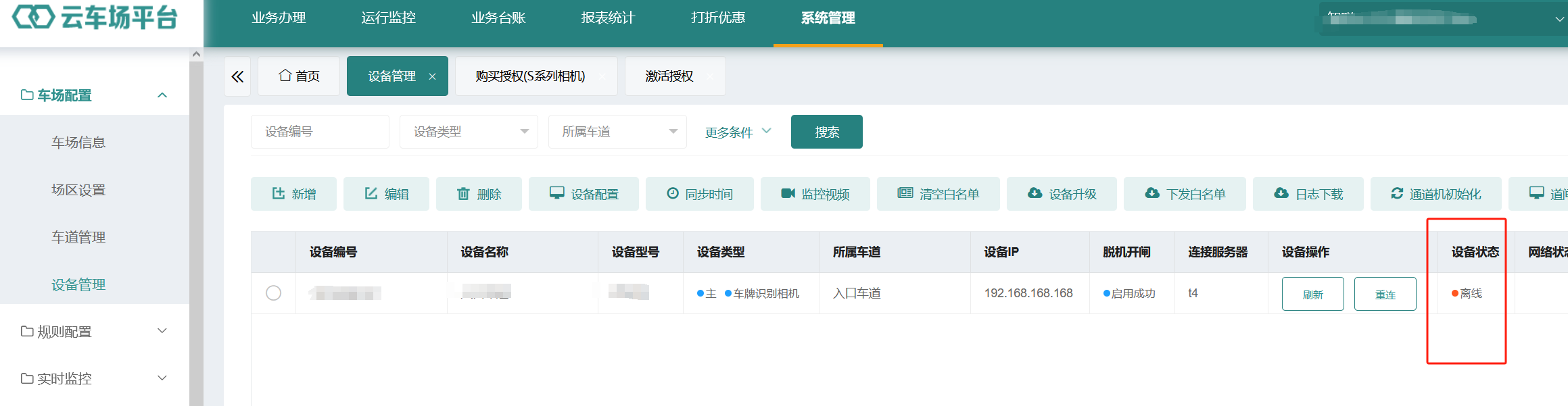Switch to the 首页 tab

coord(299,76)
